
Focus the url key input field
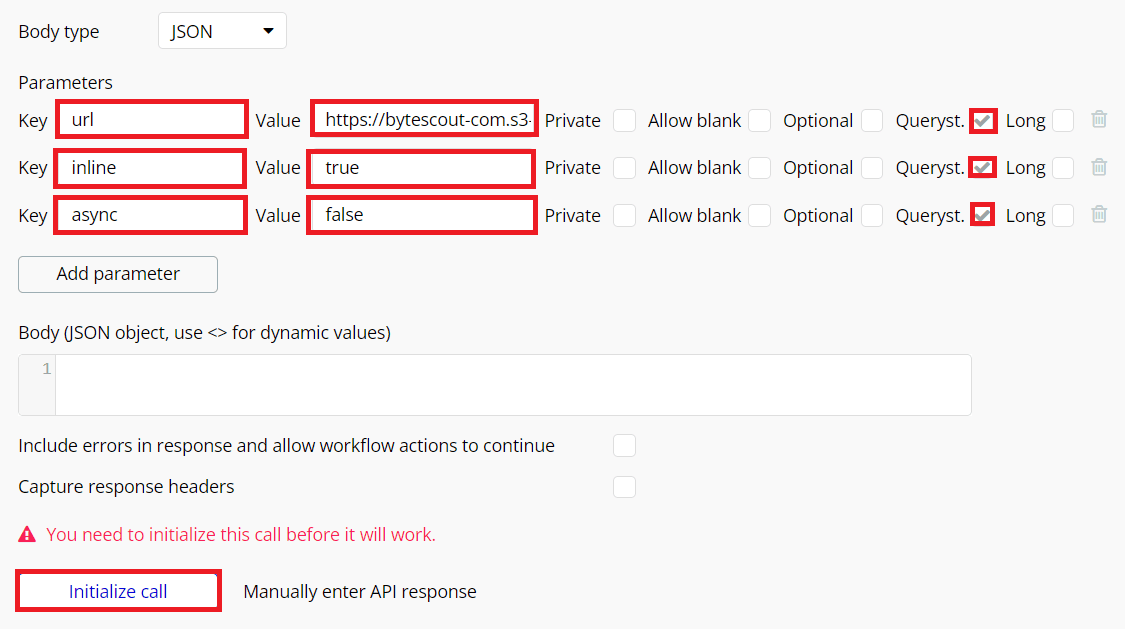[x=151, y=120]
